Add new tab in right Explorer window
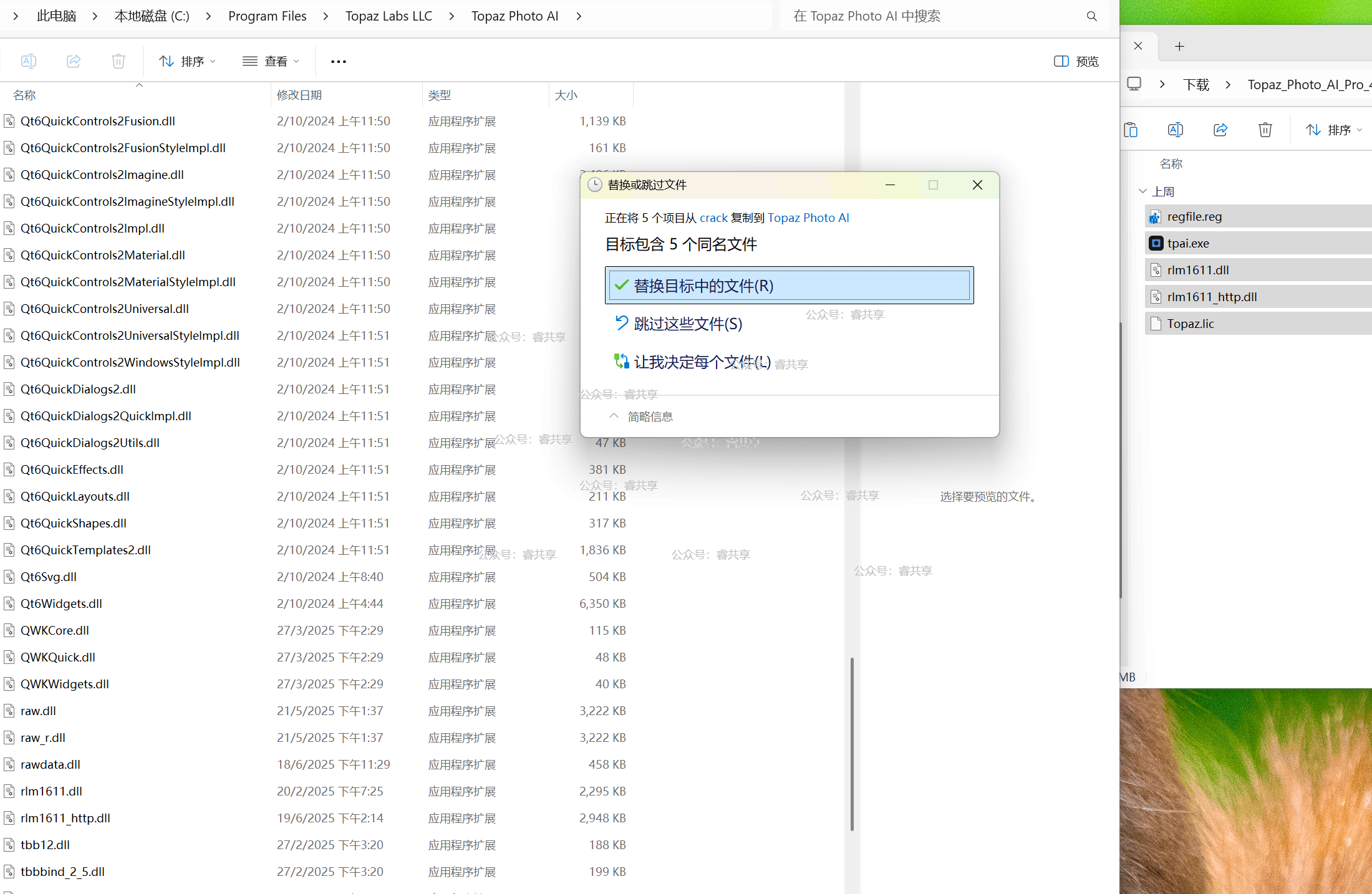The image size is (1372, 894). 1179,46
